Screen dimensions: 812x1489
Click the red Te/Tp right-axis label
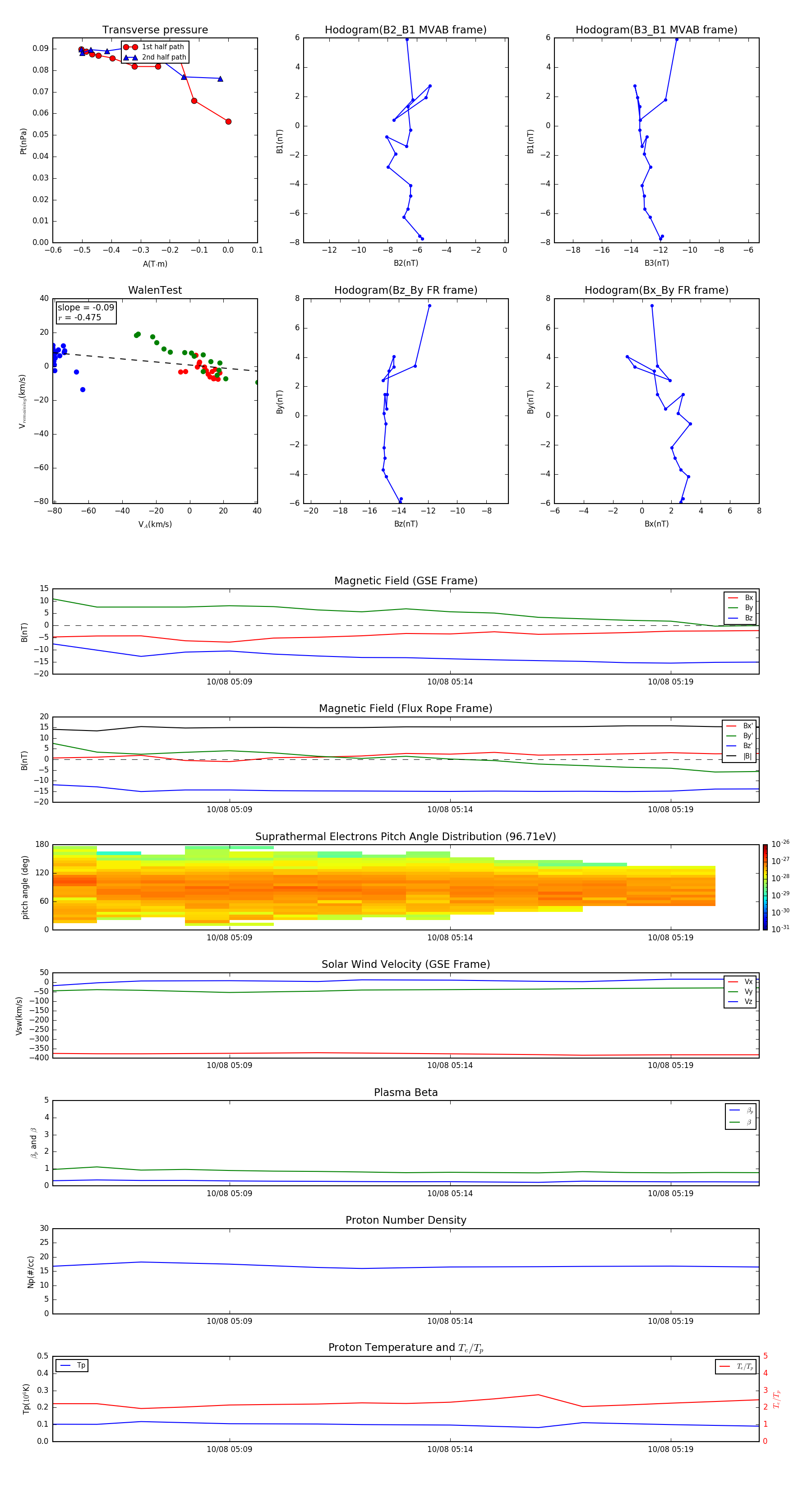[x=777, y=1399]
